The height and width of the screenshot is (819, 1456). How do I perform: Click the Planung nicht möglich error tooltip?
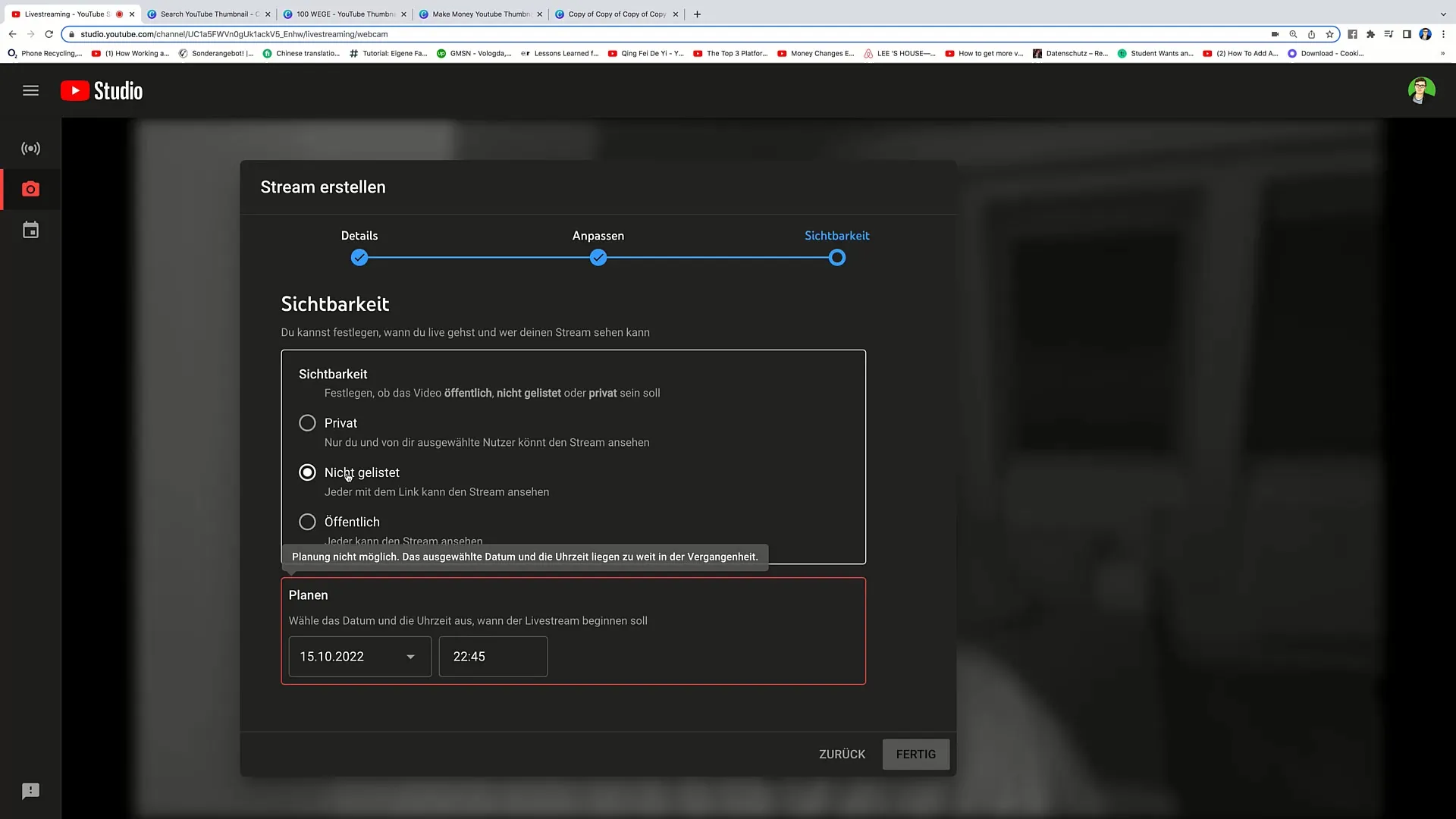pyautogui.click(x=525, y=557)
